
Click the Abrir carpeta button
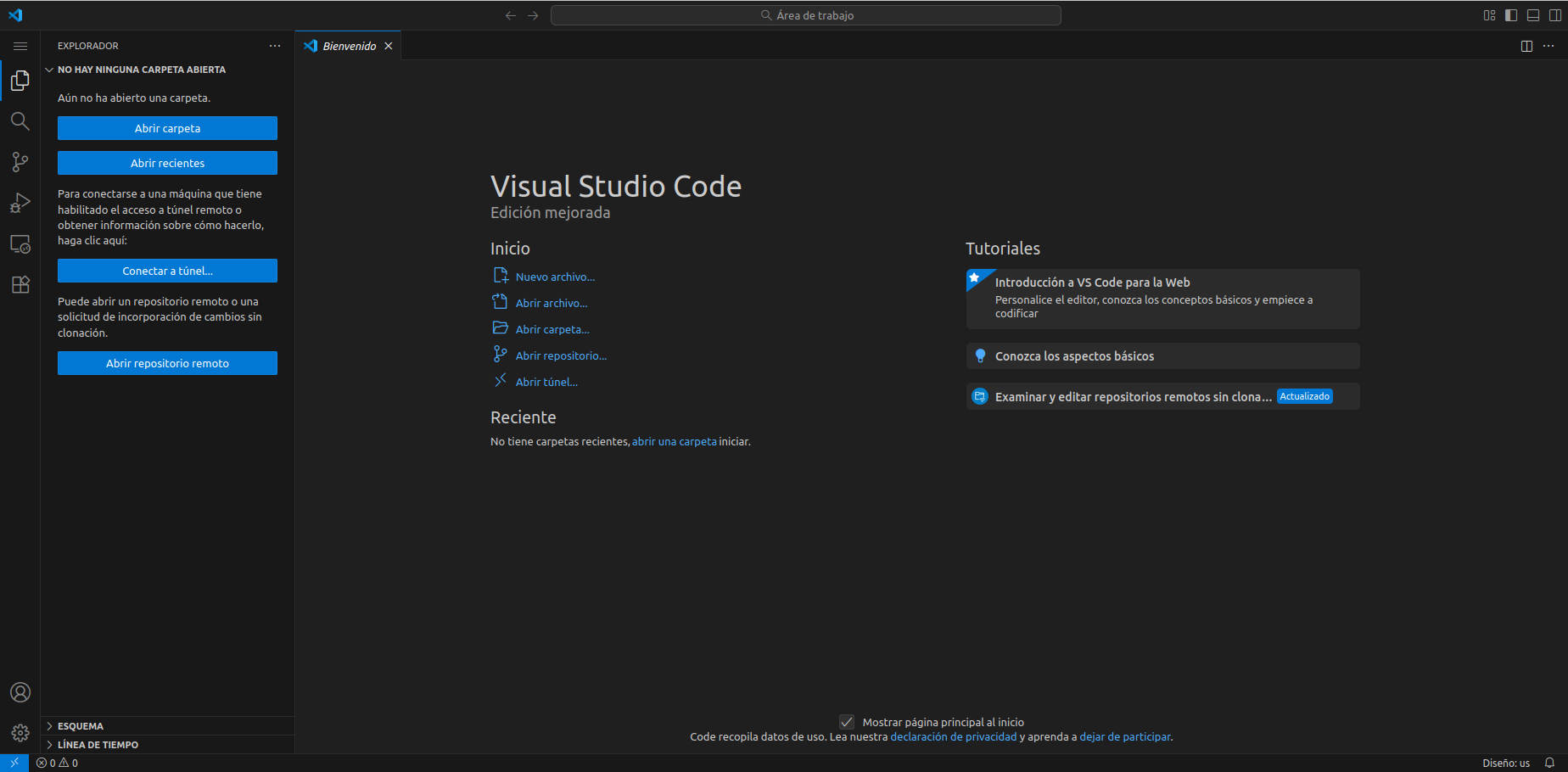167,128
